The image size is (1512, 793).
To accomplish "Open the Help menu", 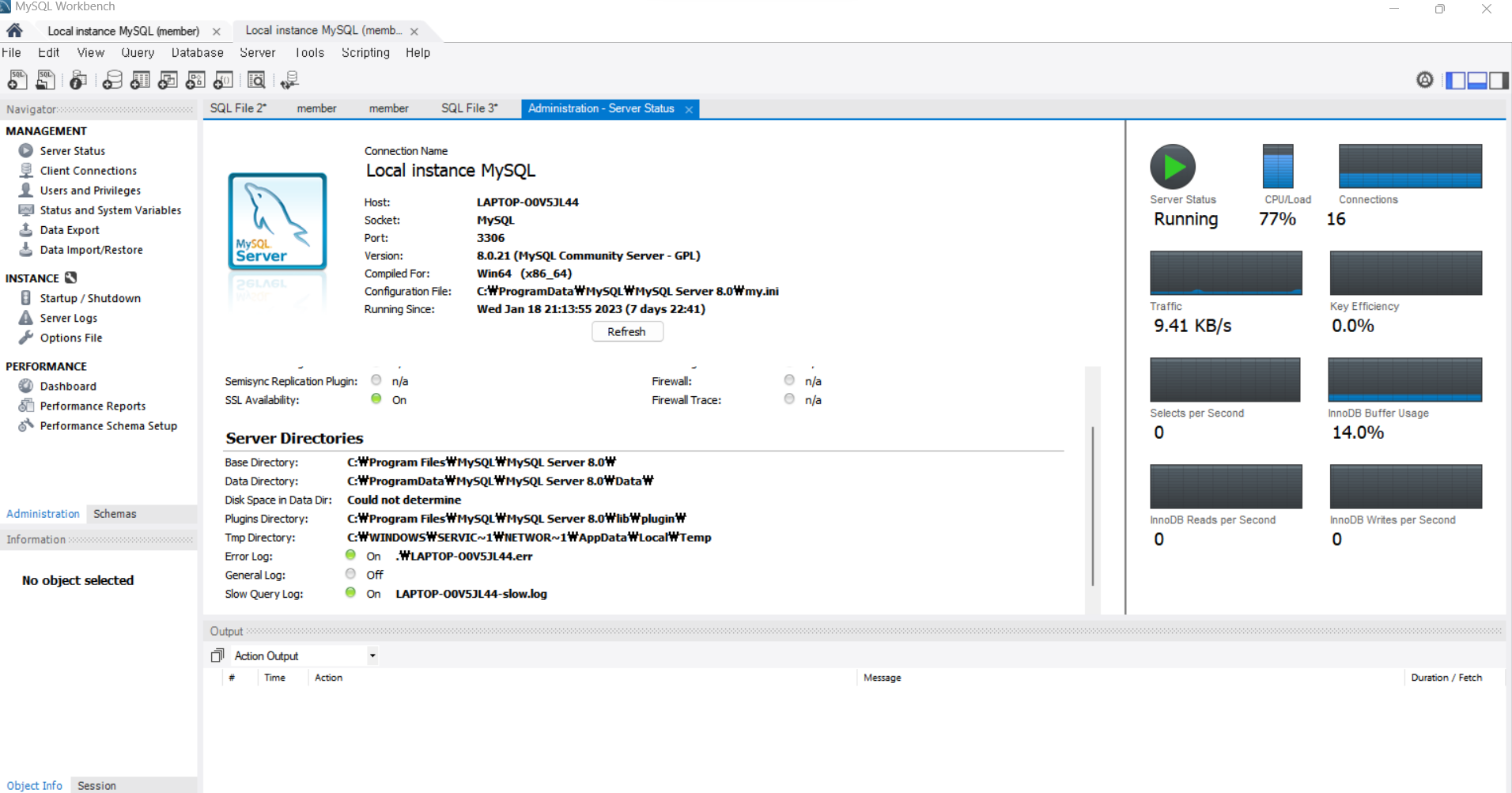I will pyautogui.click(x=418, y=52).
